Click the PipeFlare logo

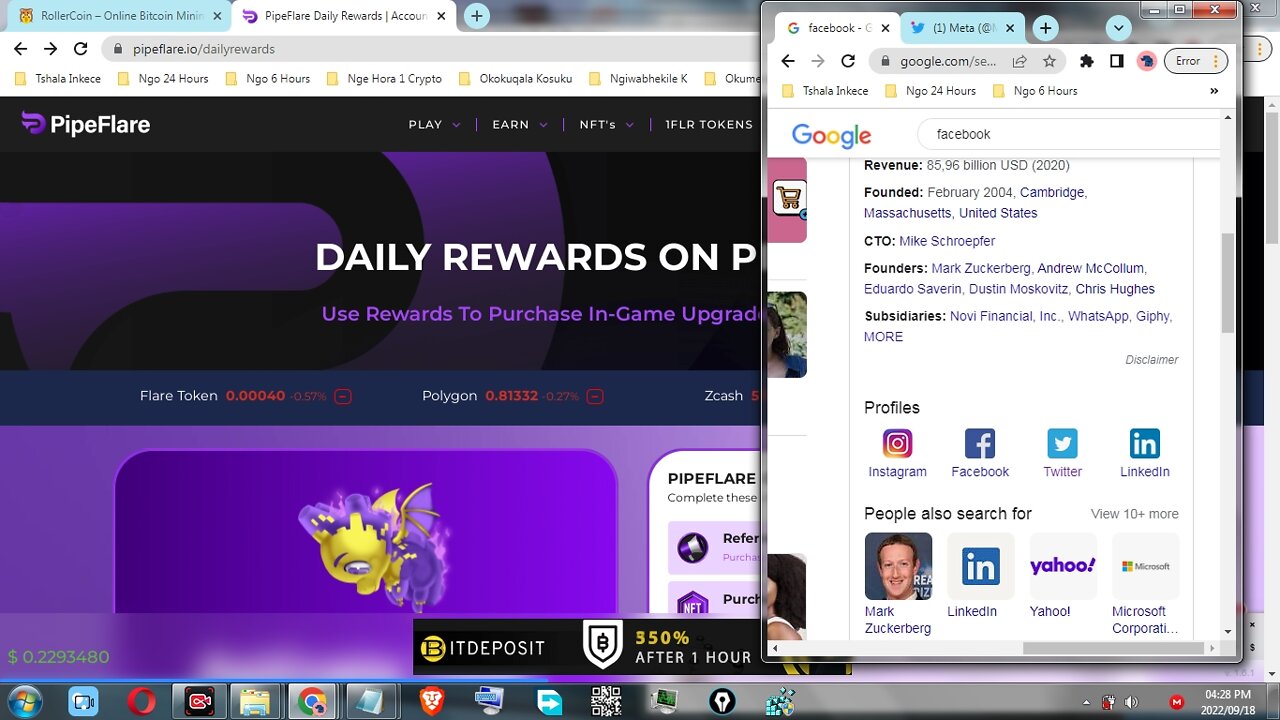86,124
